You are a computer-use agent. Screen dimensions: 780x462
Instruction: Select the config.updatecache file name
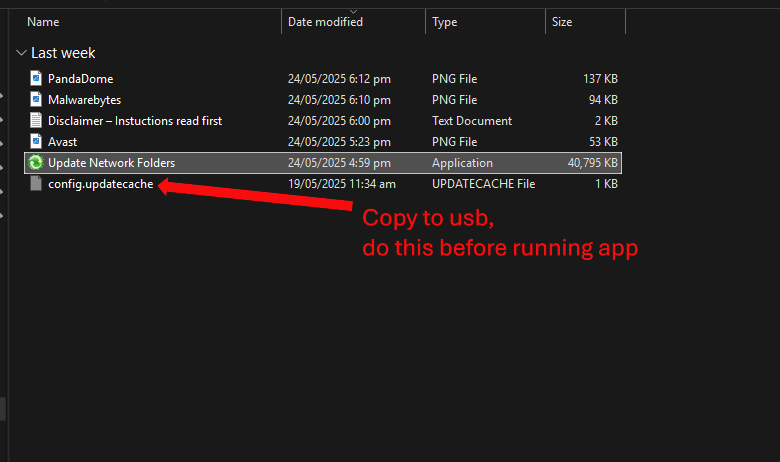[100, 184]
